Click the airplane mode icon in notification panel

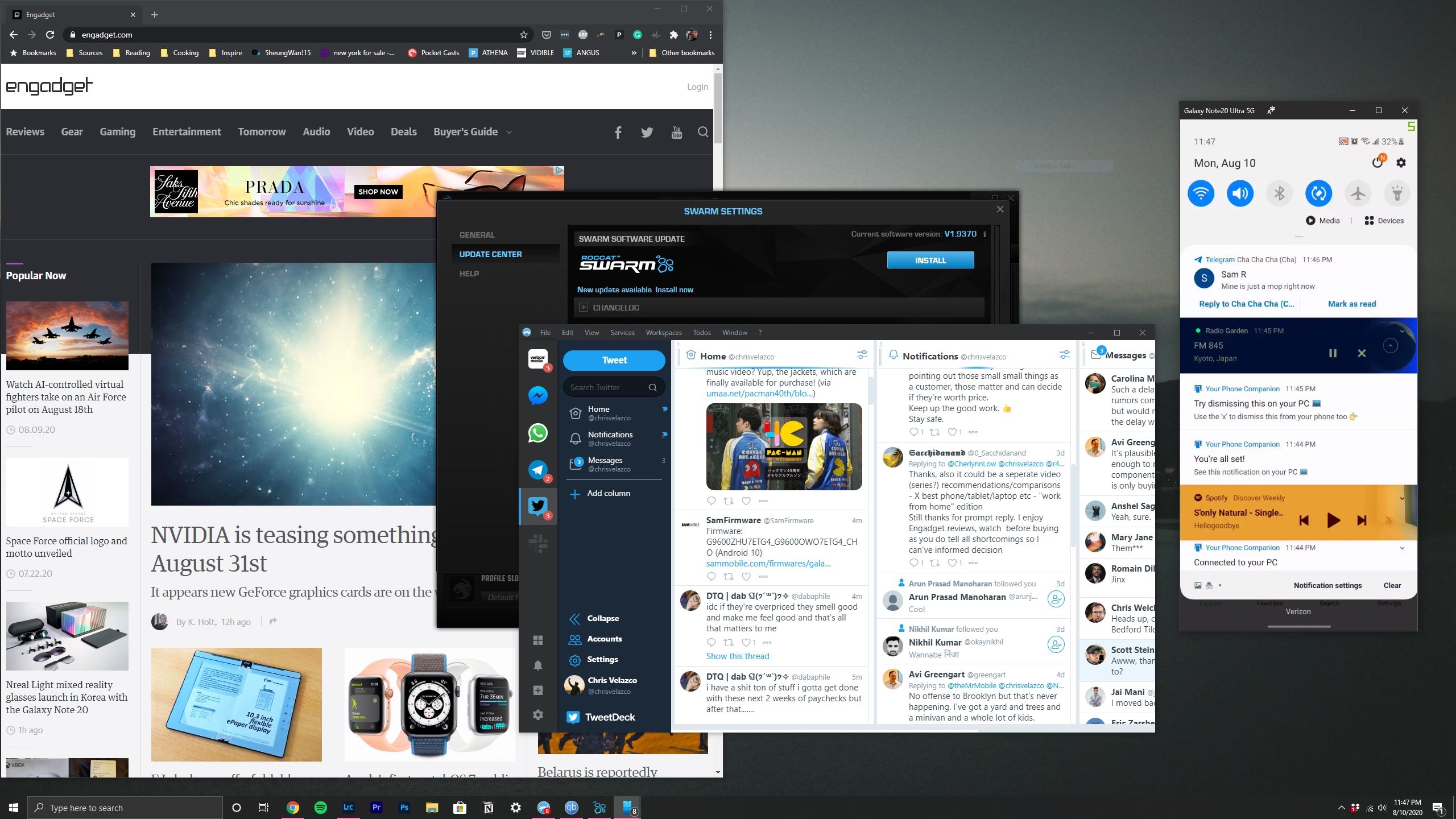coord(1357,192)
